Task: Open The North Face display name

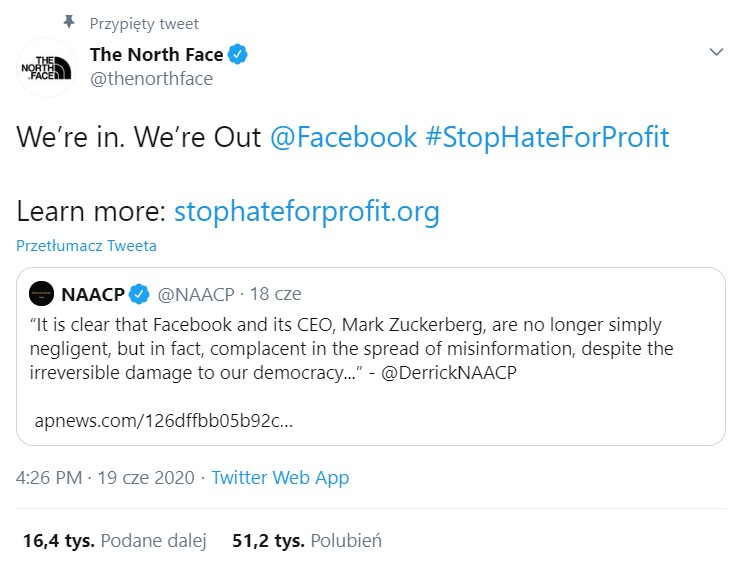Action: (155, 54)
